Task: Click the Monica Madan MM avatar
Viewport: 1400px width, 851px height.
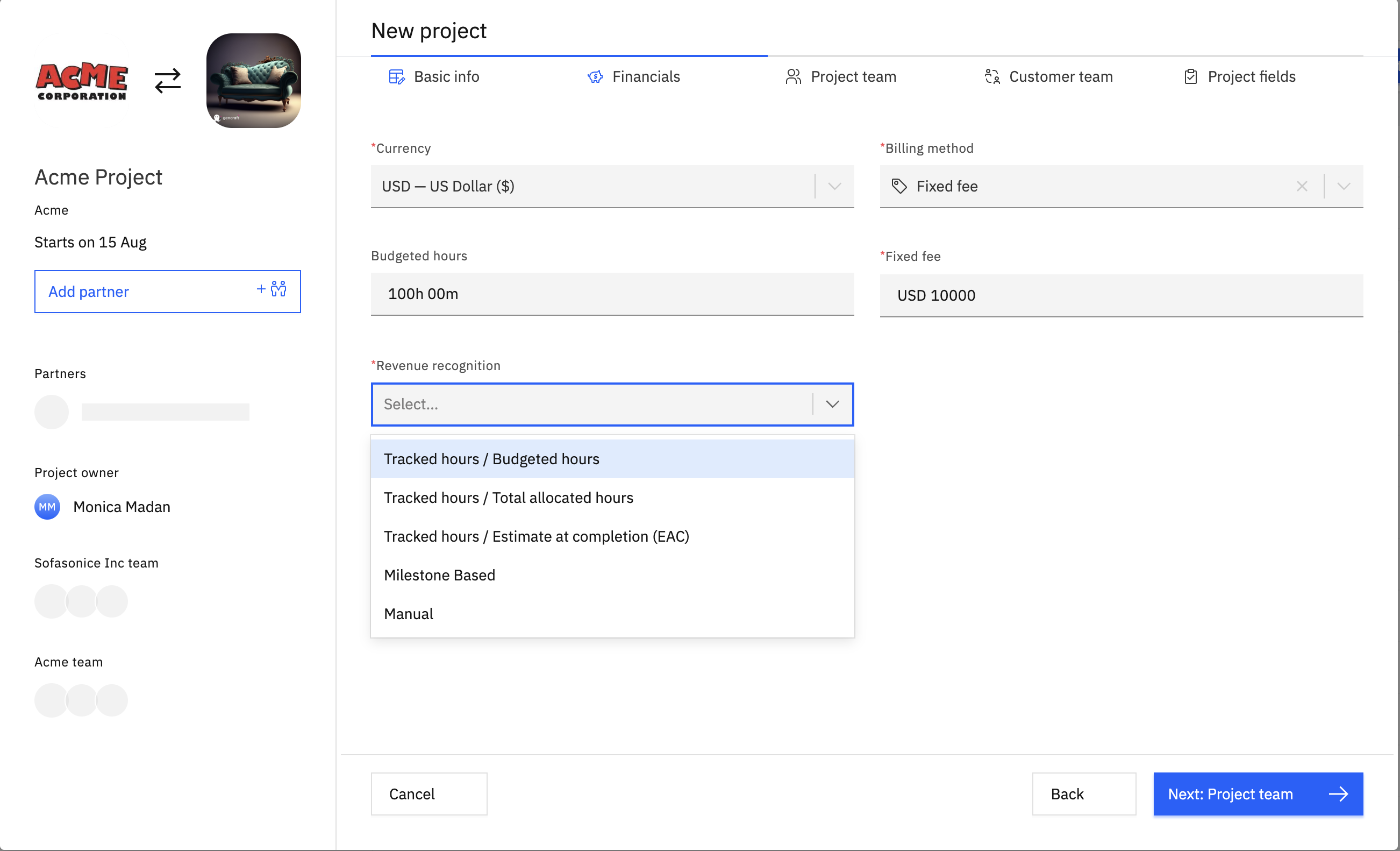Action: point(47,507)
